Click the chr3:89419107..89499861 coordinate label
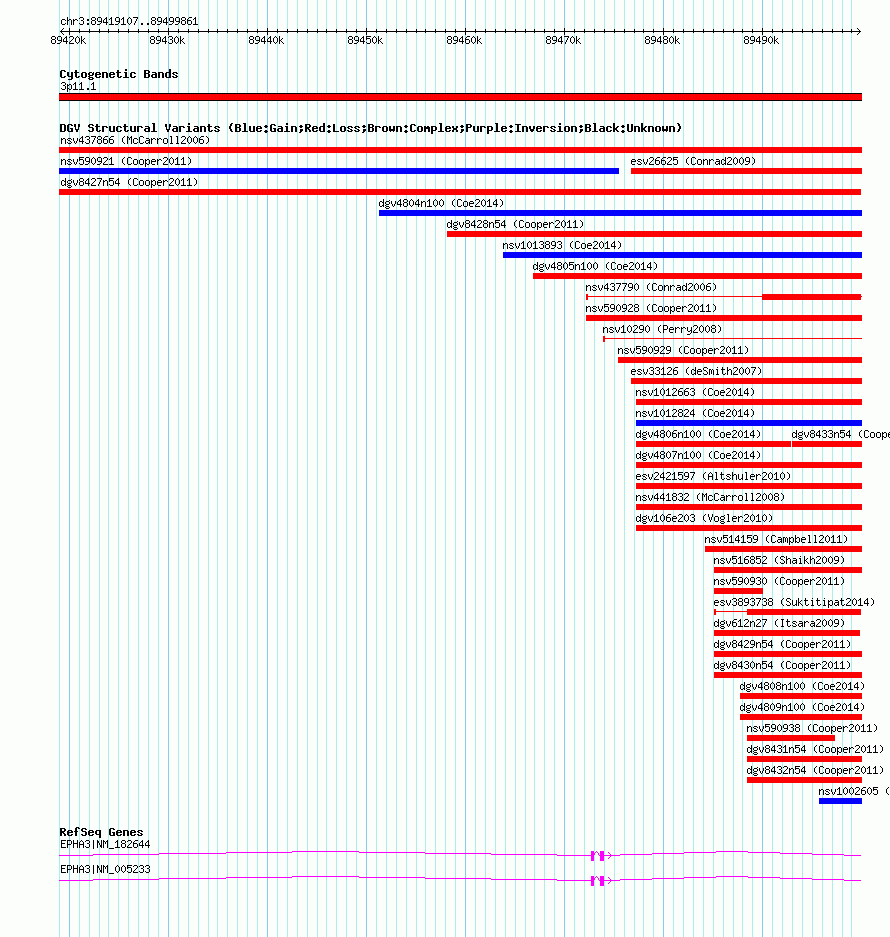 129,21
